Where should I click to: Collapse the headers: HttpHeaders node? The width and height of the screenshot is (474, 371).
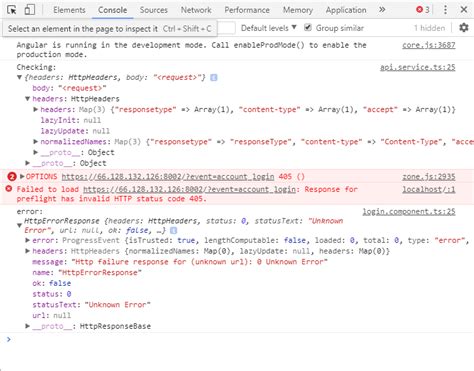click(x=28, y=99)
